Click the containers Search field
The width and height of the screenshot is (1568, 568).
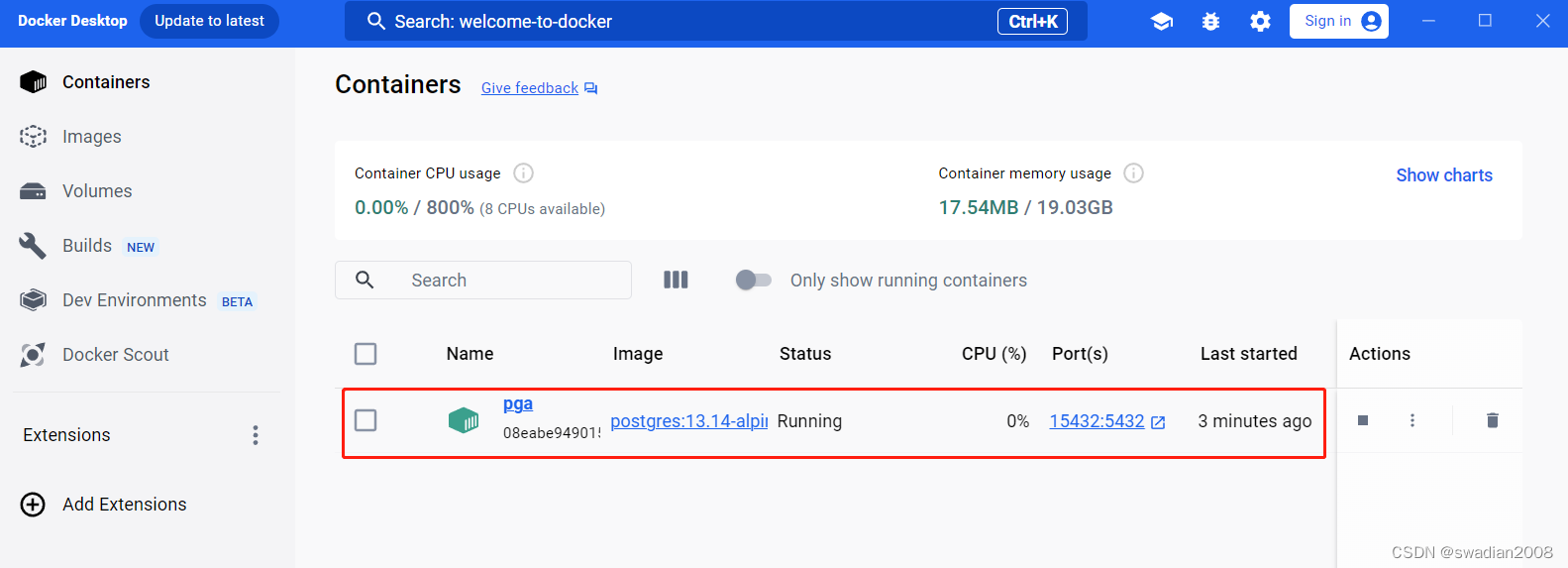(x=505, y=281)
